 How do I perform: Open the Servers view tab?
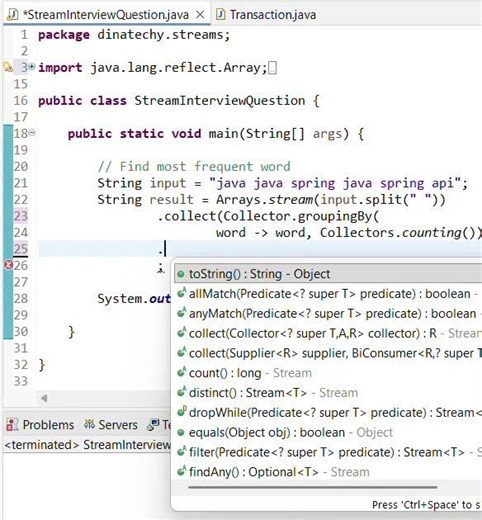(111, 425)
